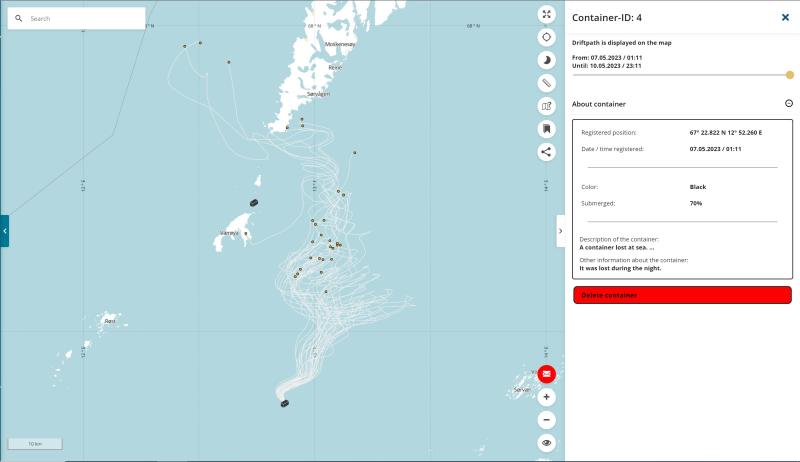Click the Sørvågen place label
Image resolution: width=800 pixels, height=462 pixels.
318,94
